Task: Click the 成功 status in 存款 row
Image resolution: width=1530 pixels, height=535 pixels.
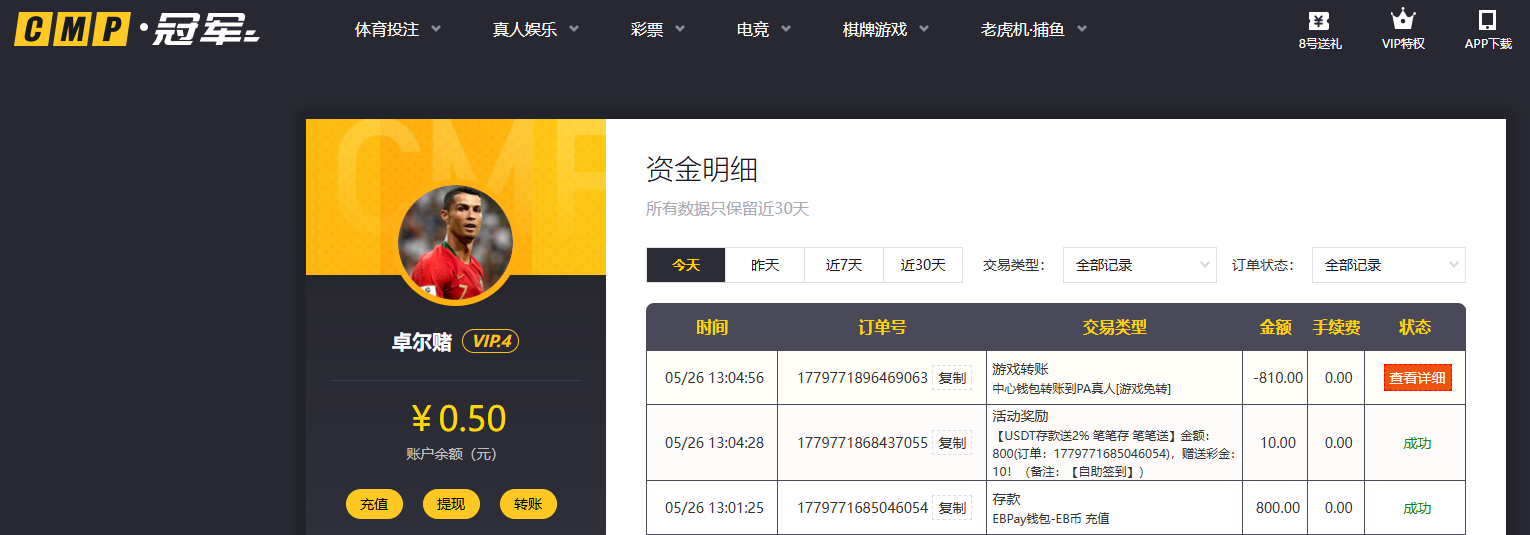Action: (x=1417, y=508)
